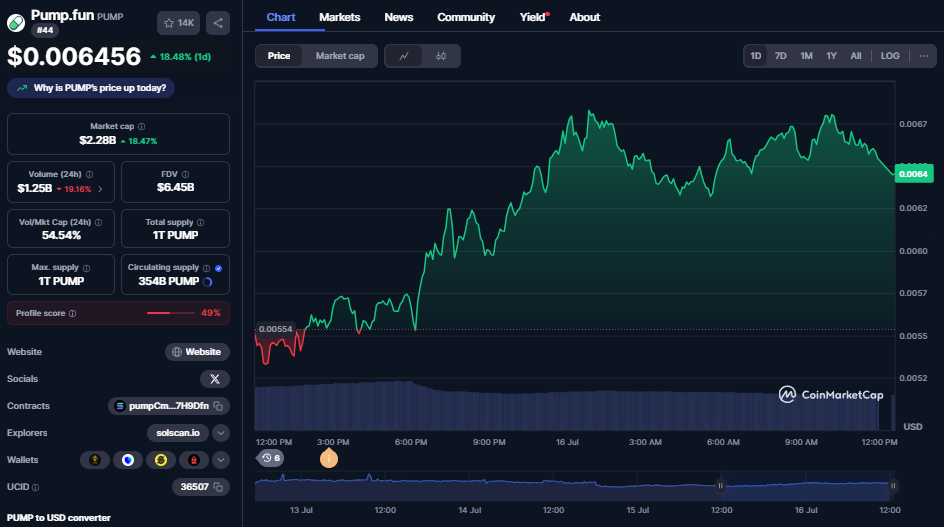Click the info icon beside UCID

click(x=36, y=487)
